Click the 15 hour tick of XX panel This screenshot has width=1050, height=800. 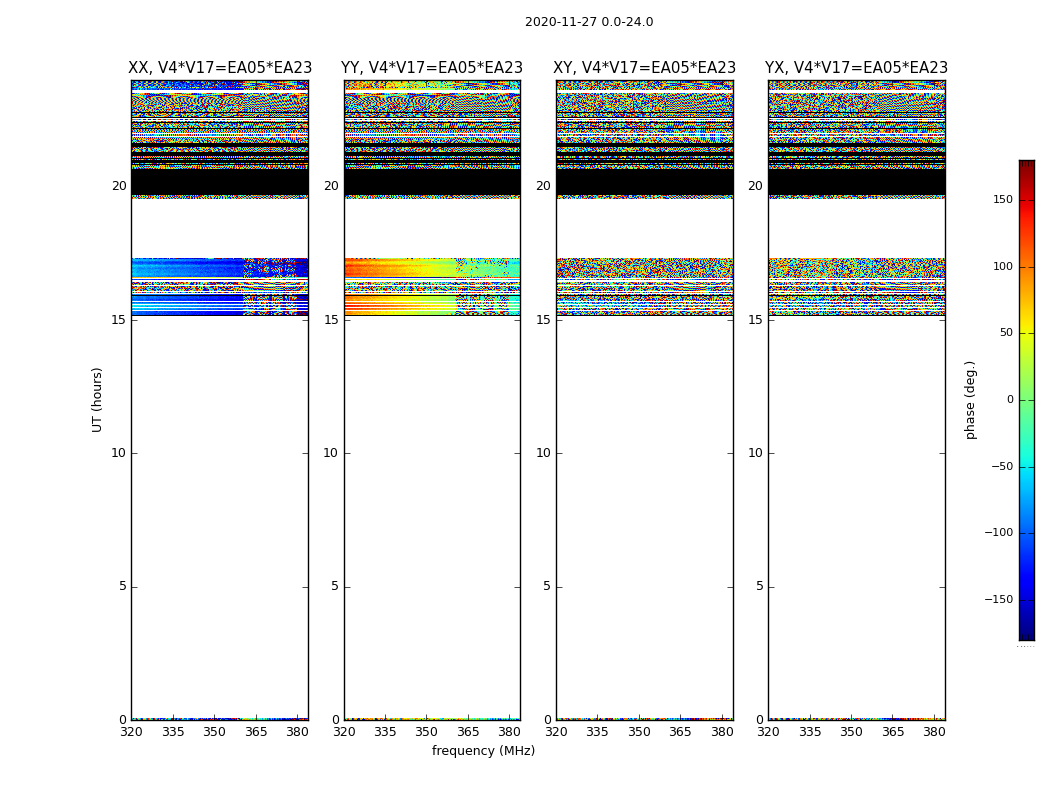pyautogui.click(x=119, y=319)
